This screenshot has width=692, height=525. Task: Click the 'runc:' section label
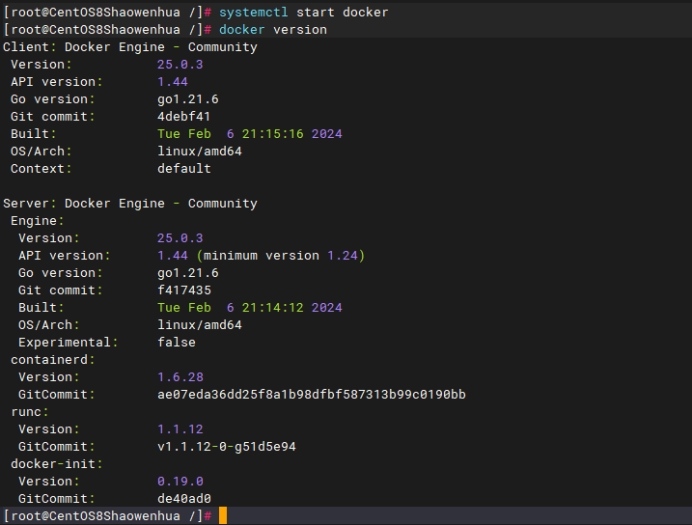click(x=30, y=412)
